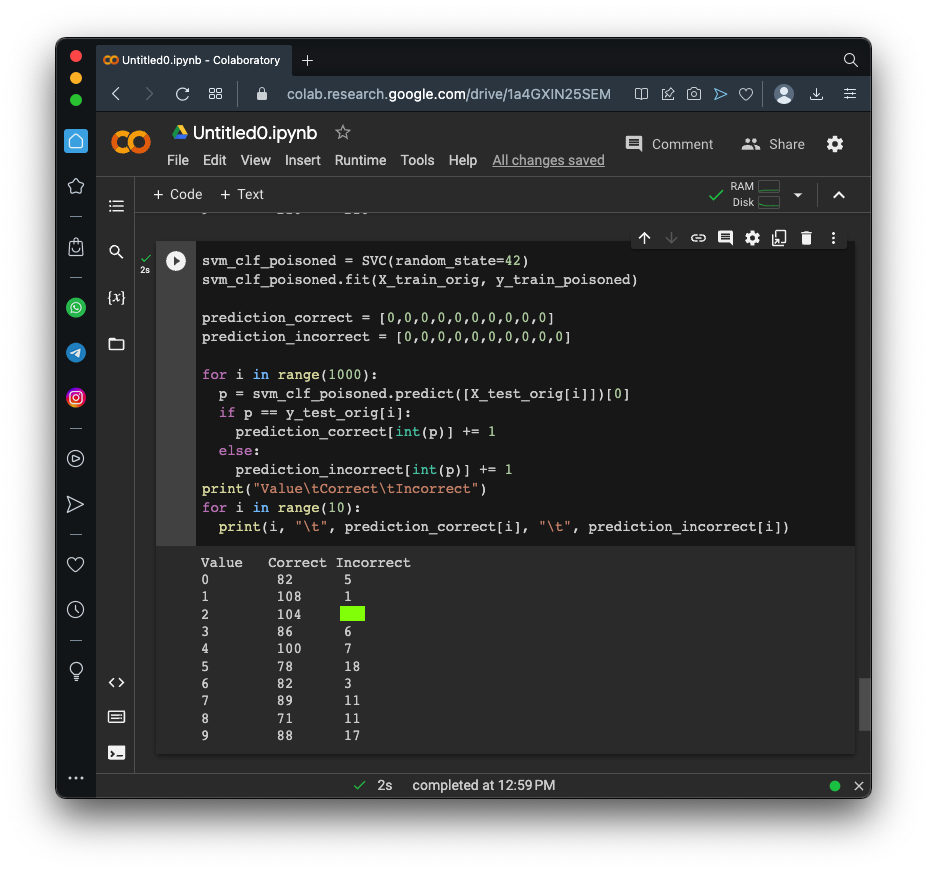Click the notebook vertical scrollbar

[864, 704]
